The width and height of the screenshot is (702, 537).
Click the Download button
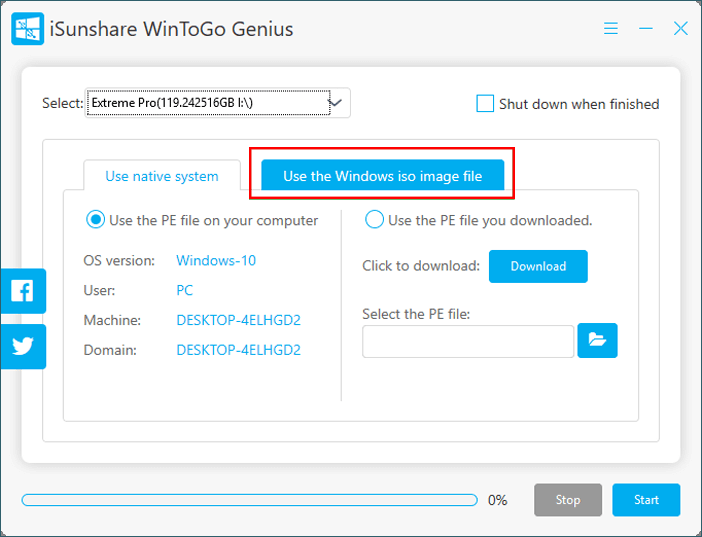tap(538, 266)
